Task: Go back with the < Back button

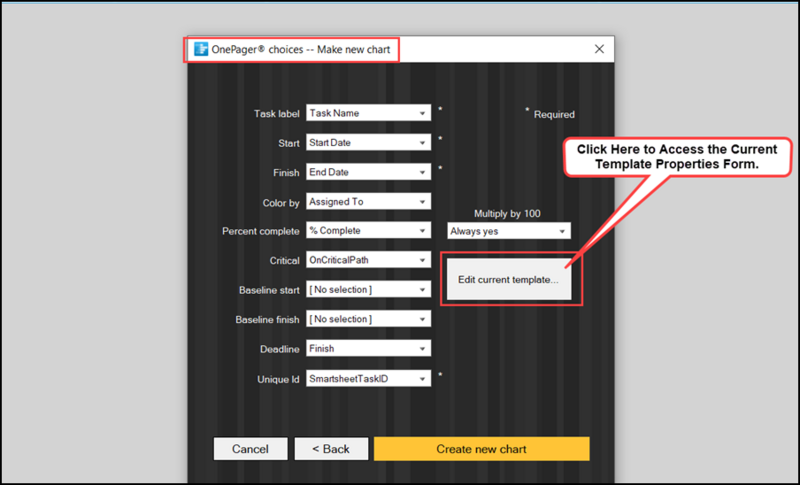Action: 331,449
